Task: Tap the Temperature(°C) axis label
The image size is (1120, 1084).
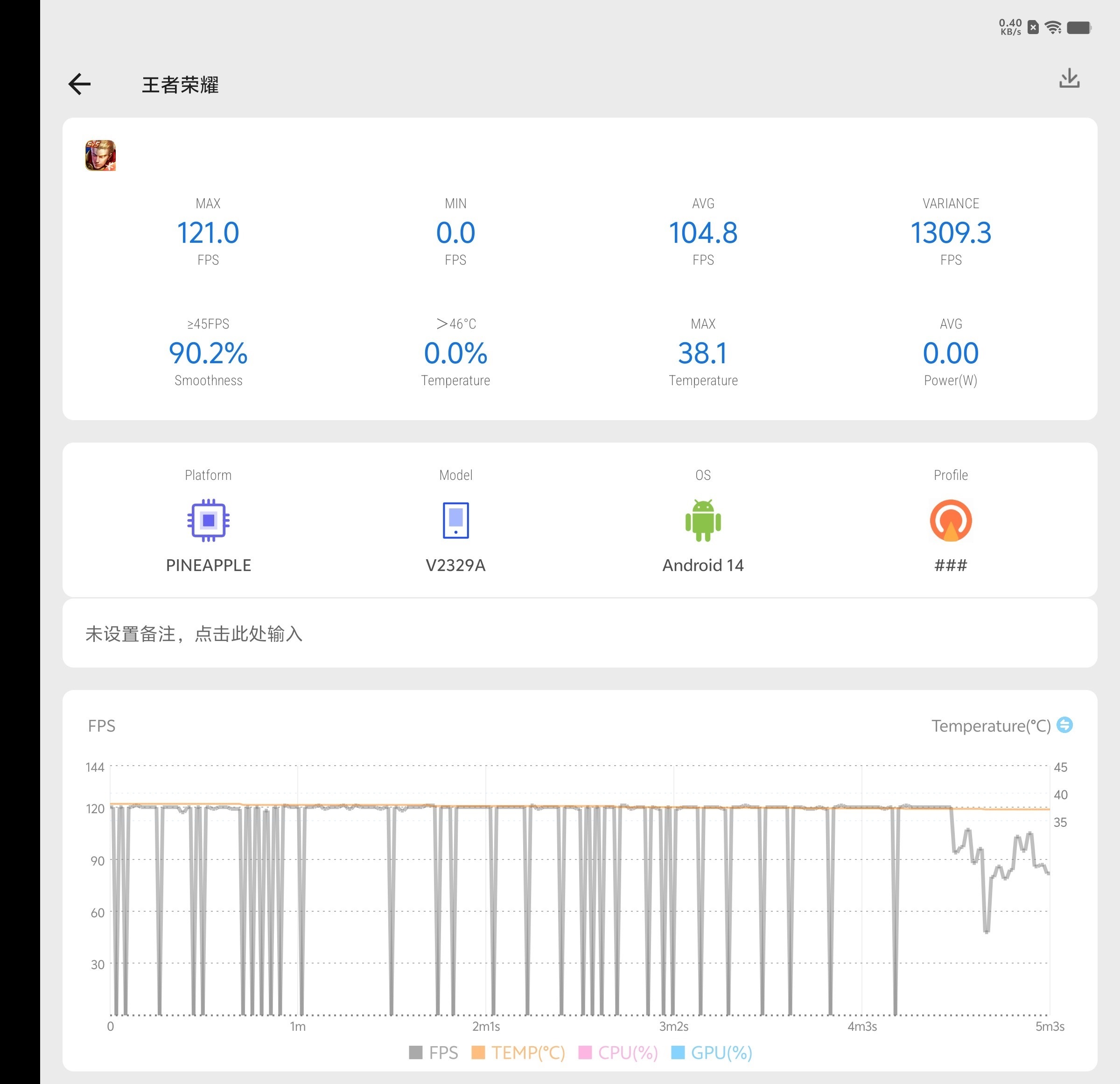Action: click(991, 725)
